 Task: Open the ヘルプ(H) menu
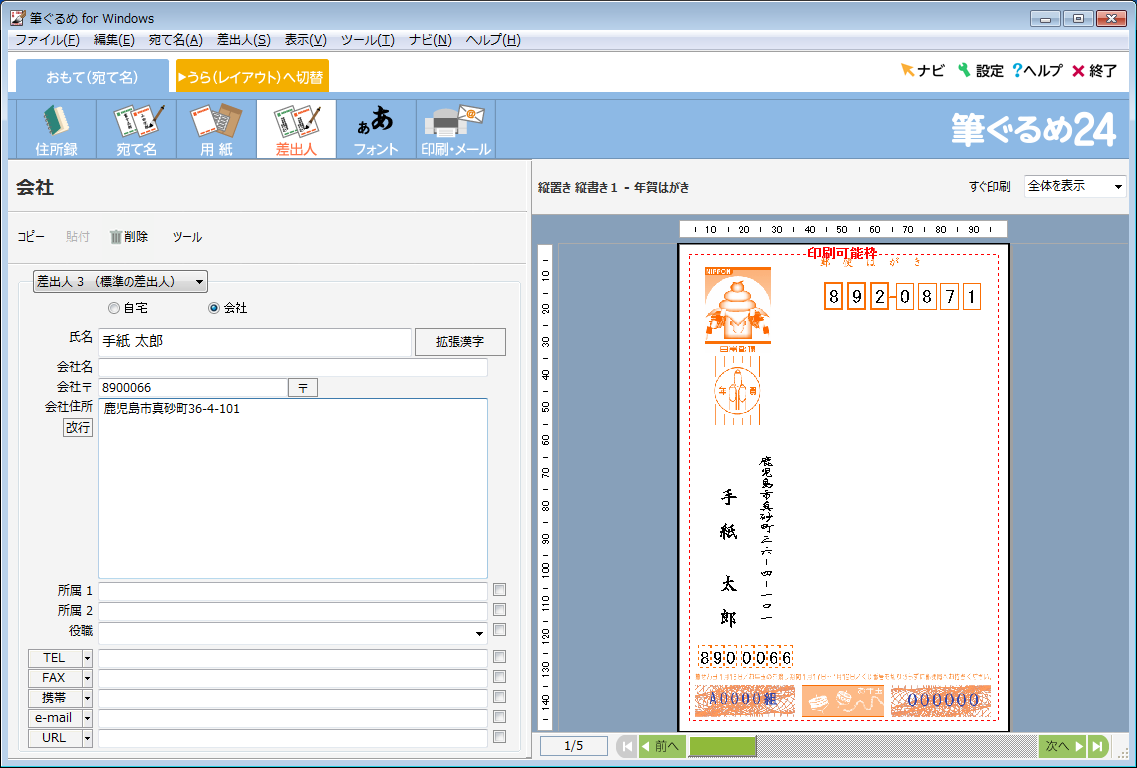coord(493,40)
